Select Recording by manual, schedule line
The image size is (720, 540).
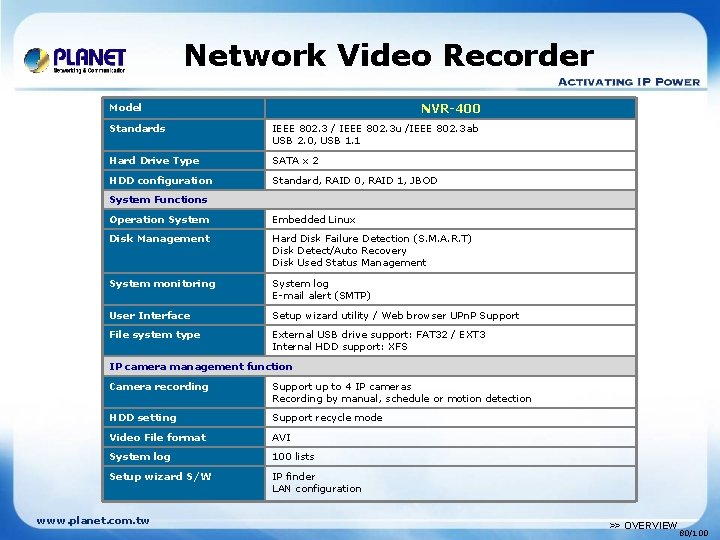(x=401, y=399)
